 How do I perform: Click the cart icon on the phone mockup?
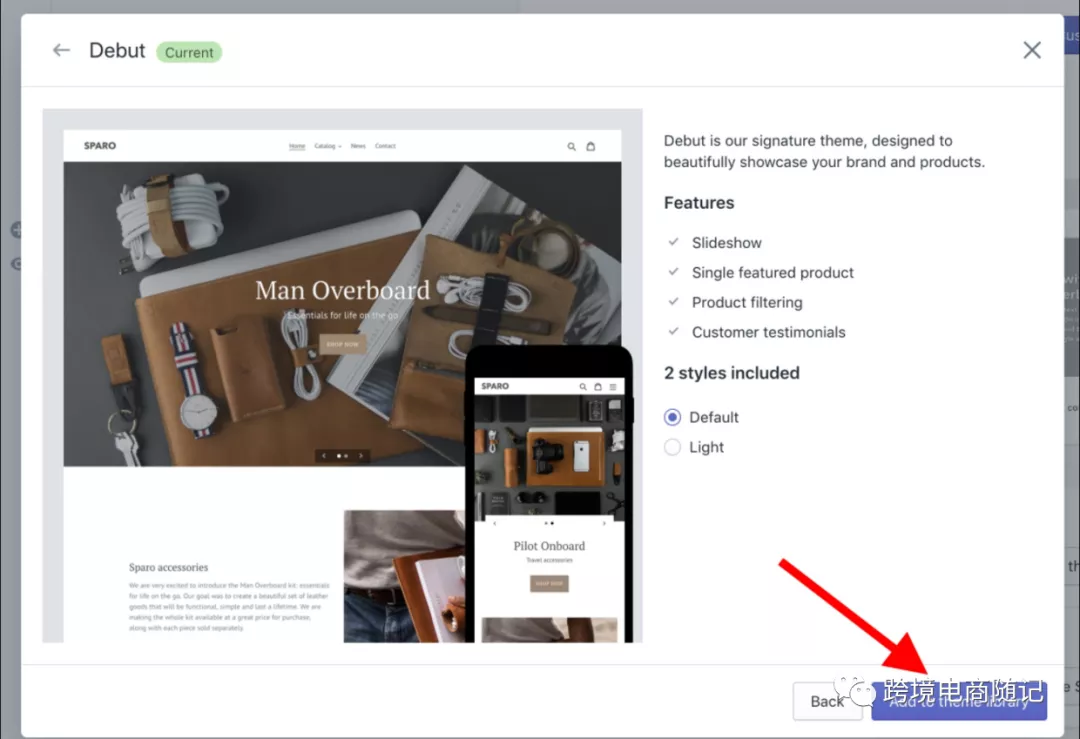point(598,386)
